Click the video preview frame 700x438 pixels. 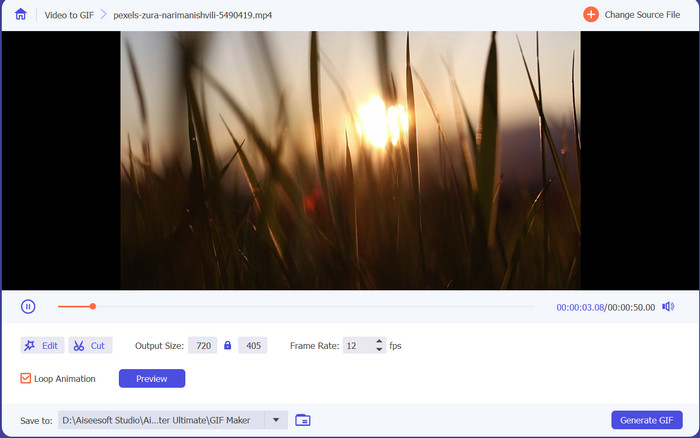click(350, 160)
